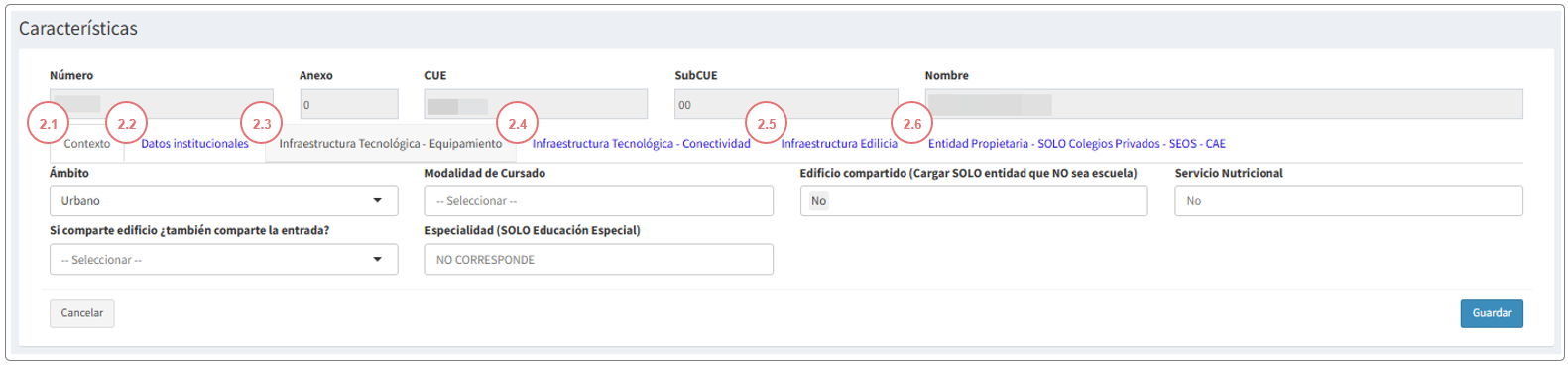Open Infraestructura Tecnológica - Equipamiento tab
Image resolution: width=1568 pixels, height=365 pixels.
click(391, 144)
